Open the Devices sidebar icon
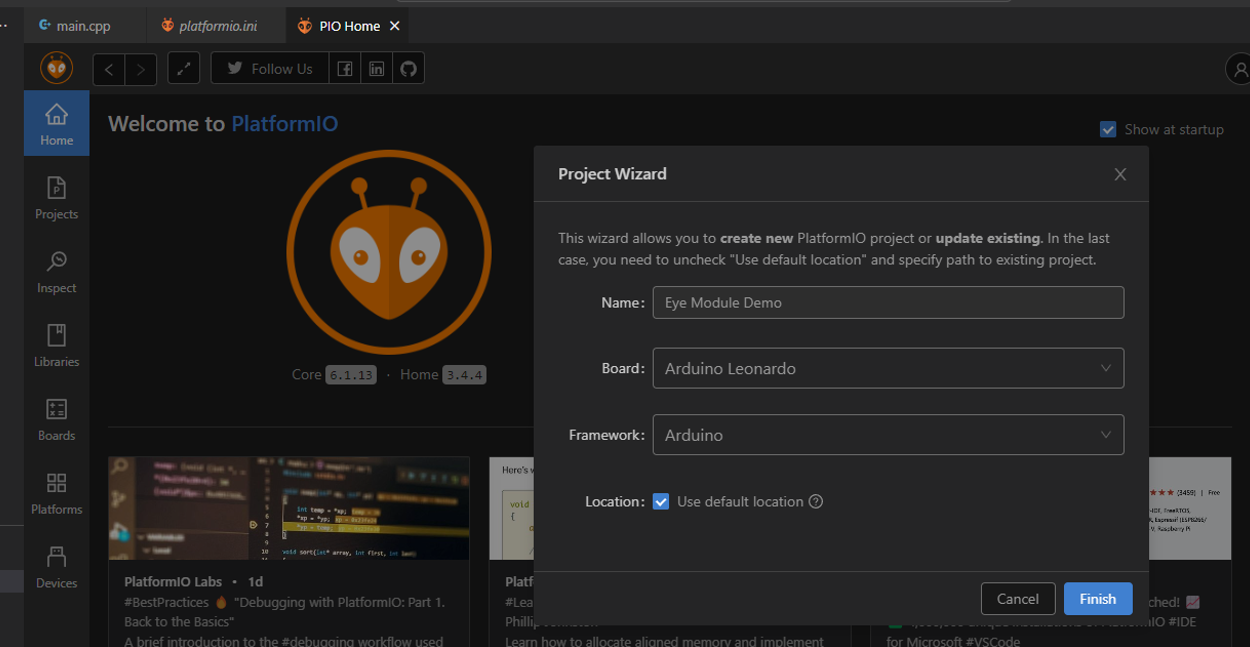Screen dimensions: 1250x647 tap(56, 567)
